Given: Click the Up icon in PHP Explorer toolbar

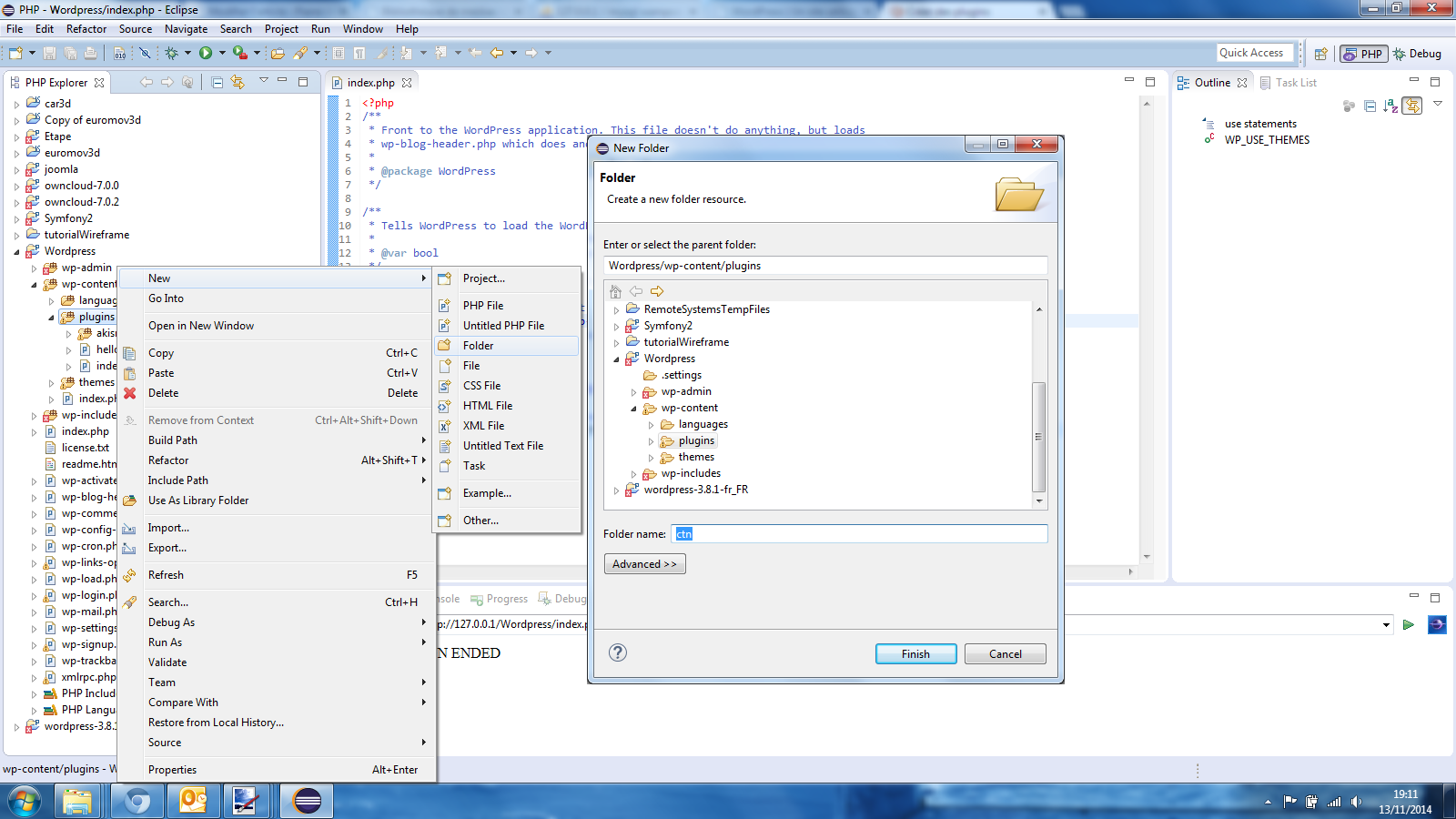Looking at the screenshot, I should point(187,82).
